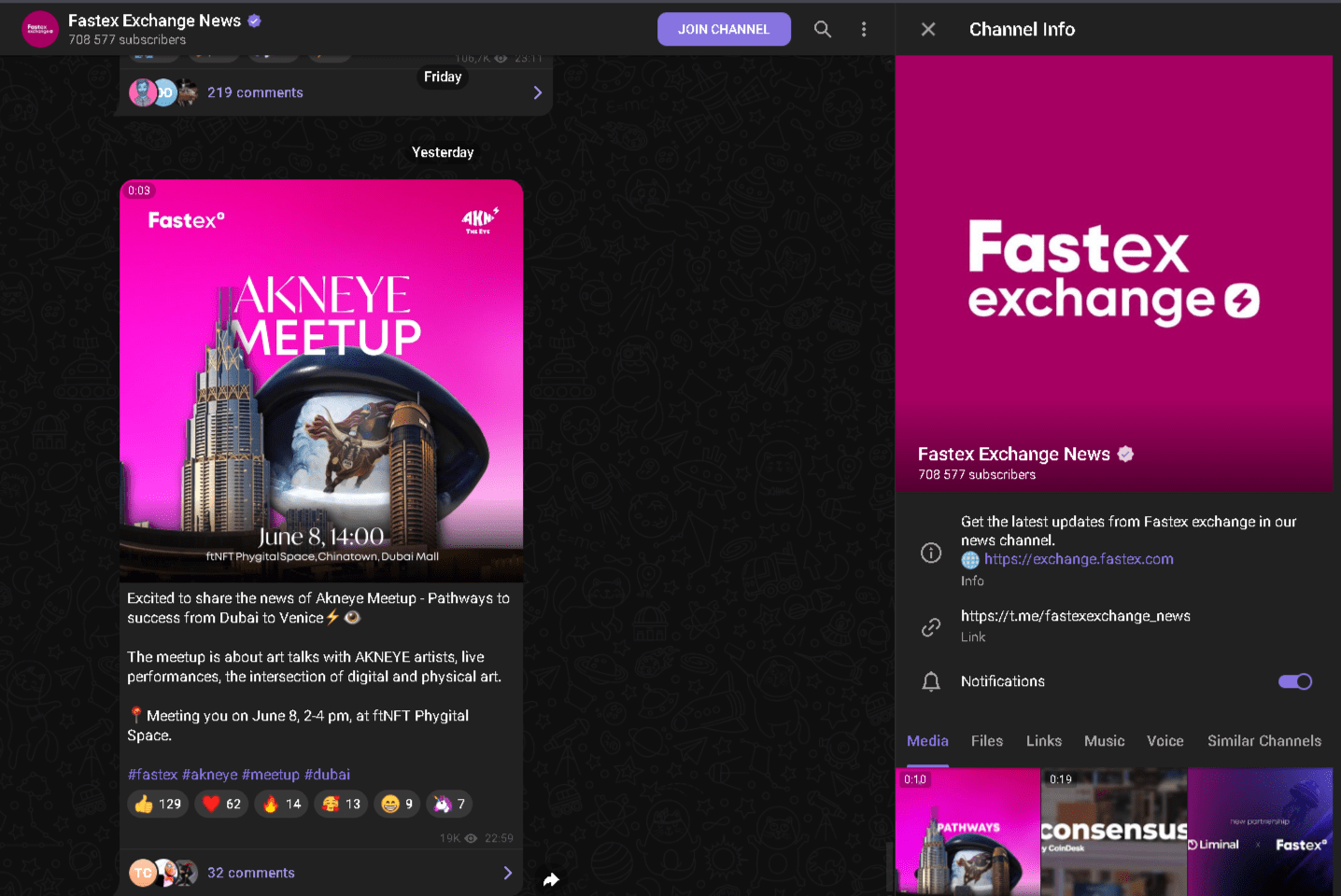Click the #akneye hashtag

point(210,775)
